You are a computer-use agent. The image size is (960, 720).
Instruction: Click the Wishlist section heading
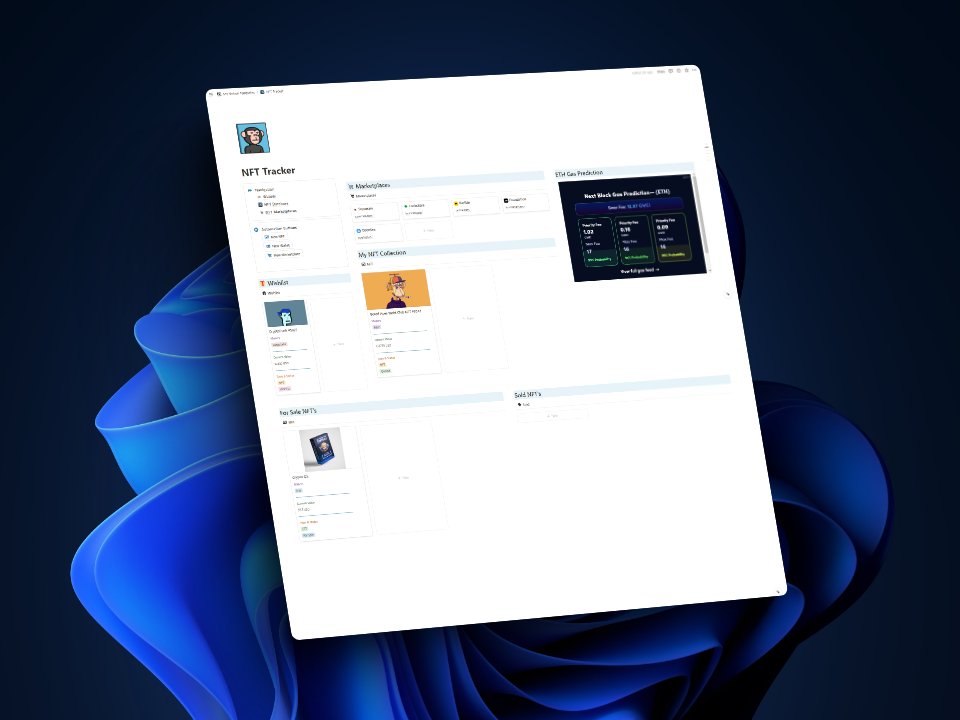pyautogui.click(x=277, y=283)
